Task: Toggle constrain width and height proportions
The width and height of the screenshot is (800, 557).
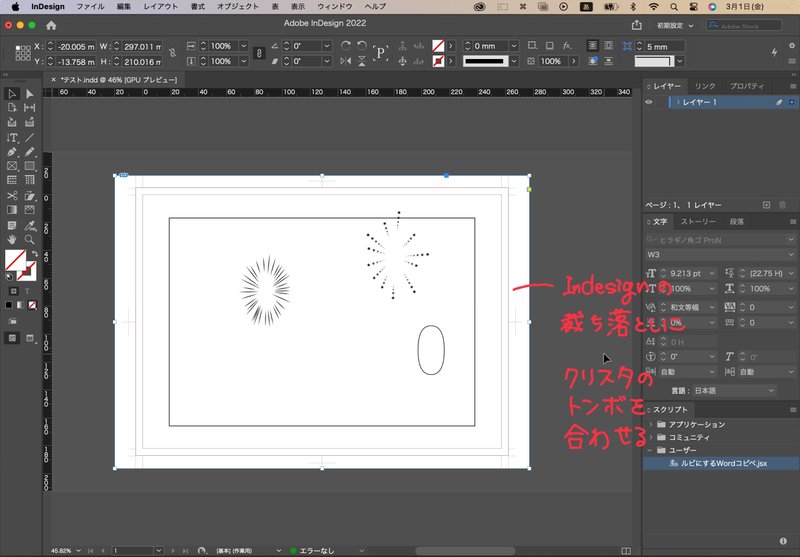Action: click(172, 53)
